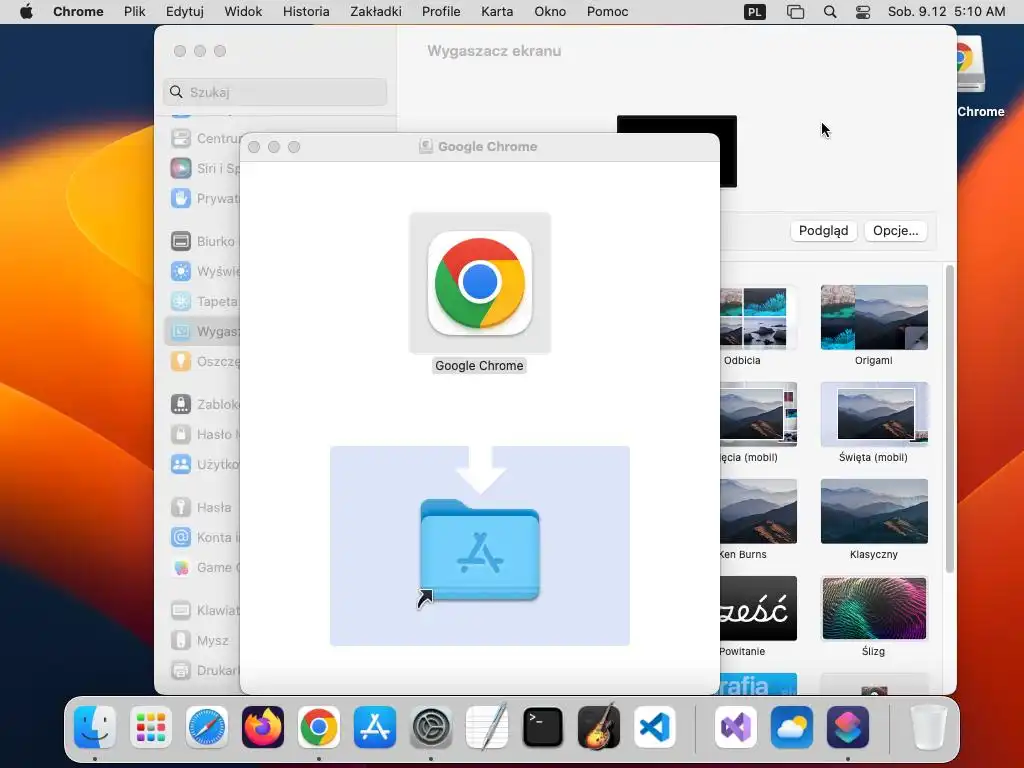The height and width of the screenshot is (768, 1024).
Task: Click the Szukaj search field in Settings
Action: pos(275,92)
